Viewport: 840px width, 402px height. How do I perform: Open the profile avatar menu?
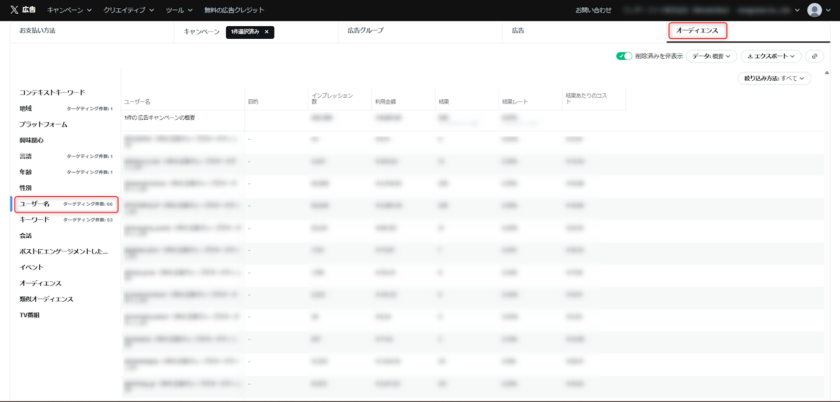(x=815, y=10)
